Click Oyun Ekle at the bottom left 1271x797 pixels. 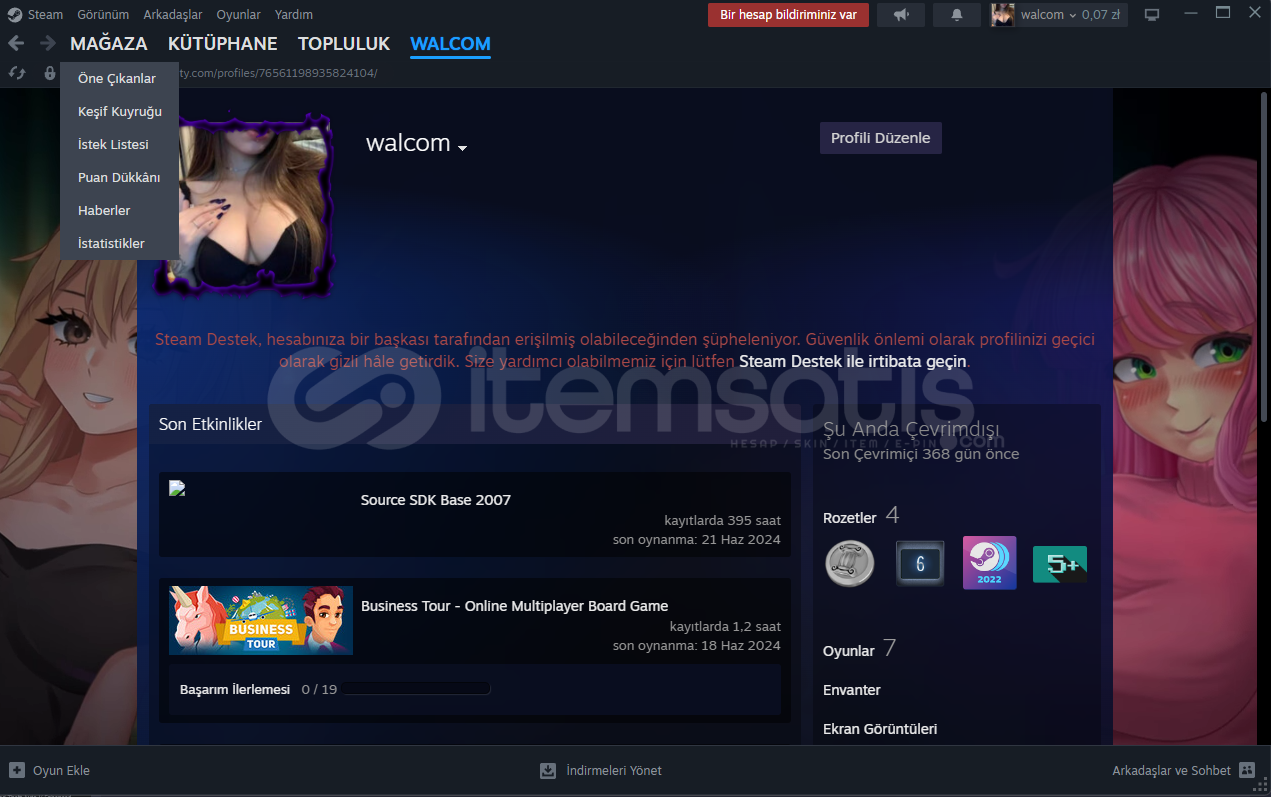(x=61, y=770)
